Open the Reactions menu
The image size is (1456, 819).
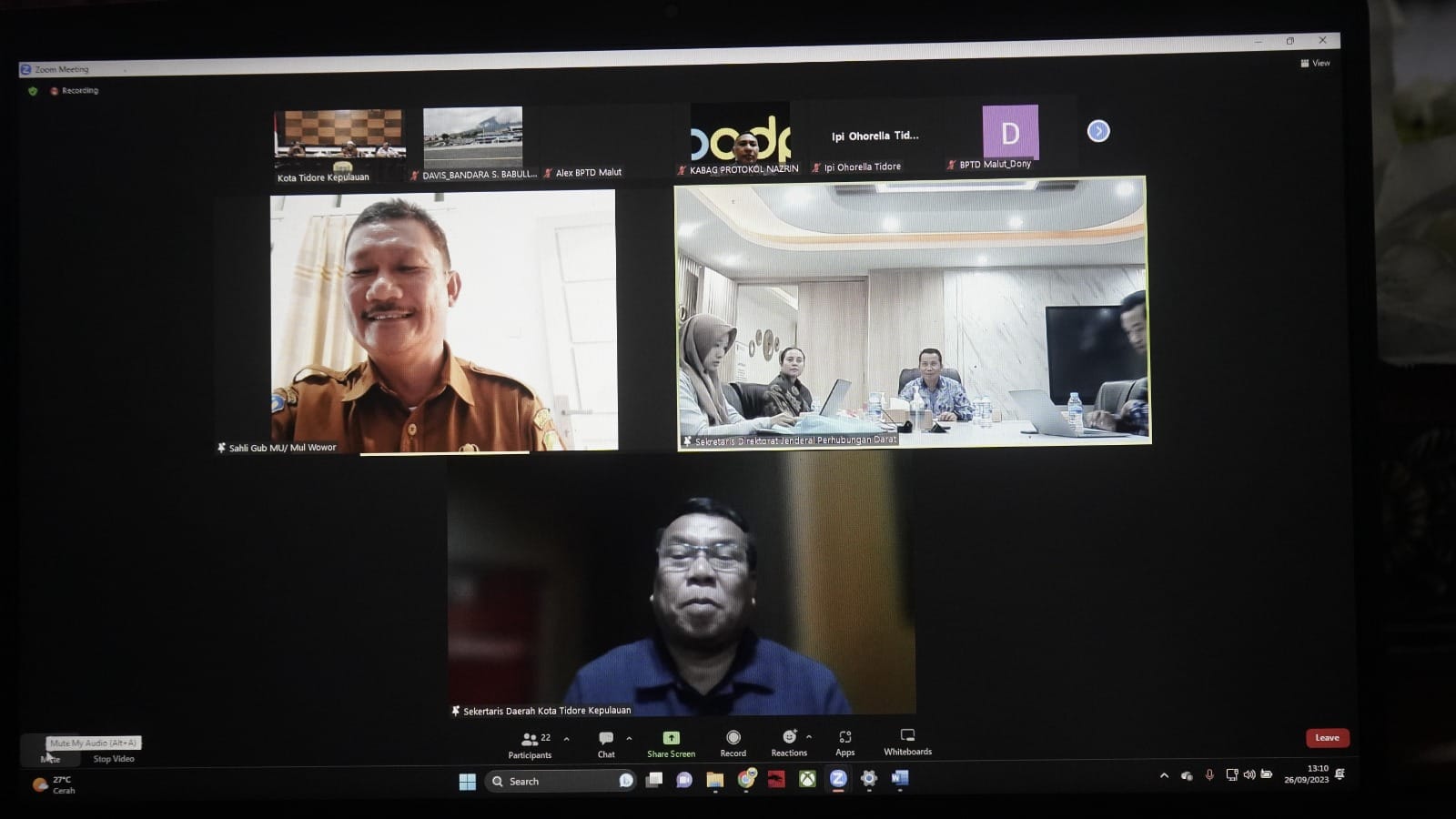tap(789, 743)
